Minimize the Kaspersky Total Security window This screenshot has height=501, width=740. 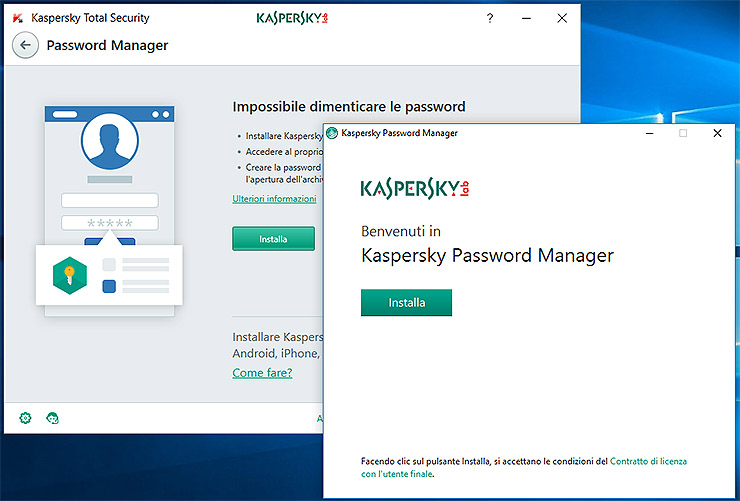click(x=526, y=18)
